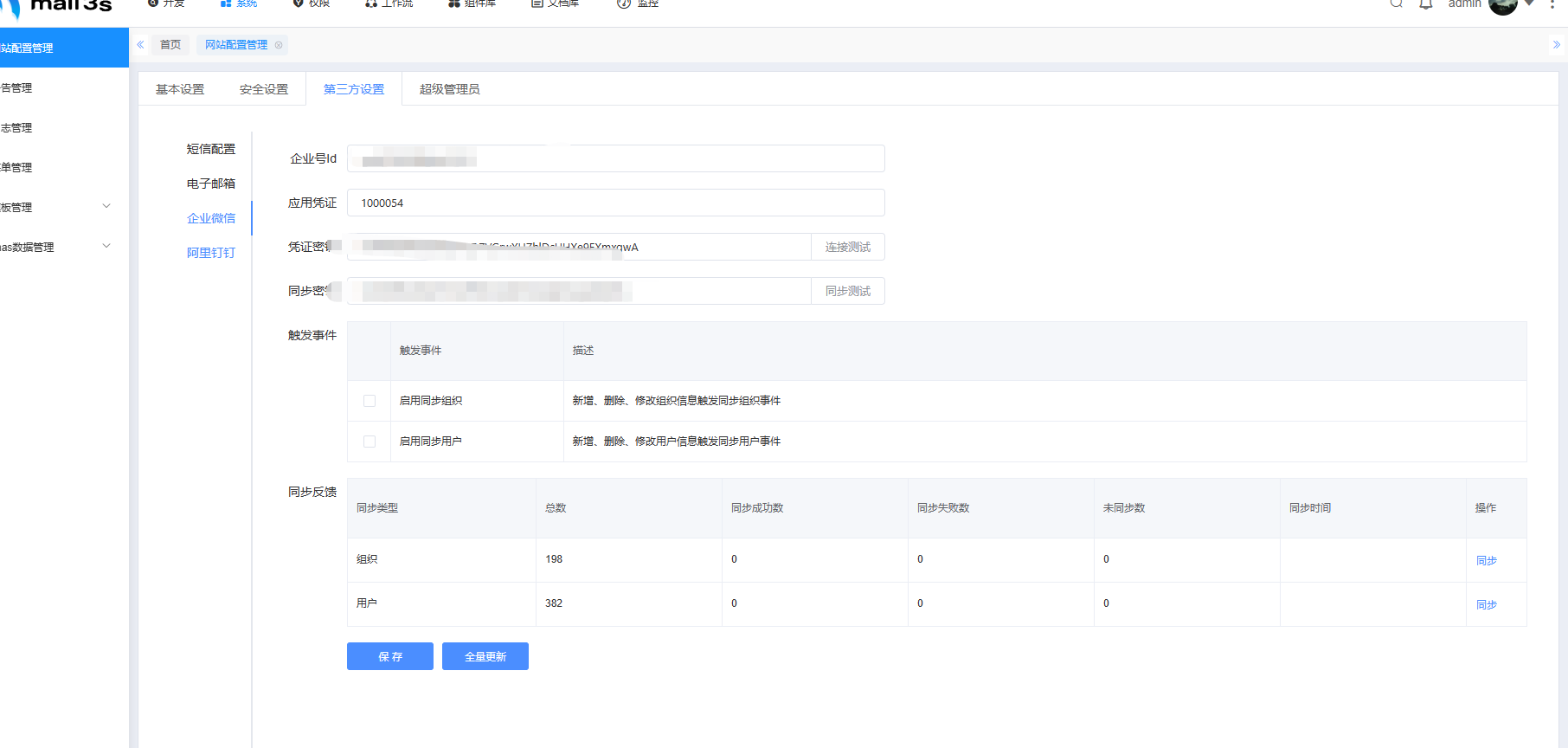
Task: Switch to the 首页 page tab
Action: (x=170, y=45)
